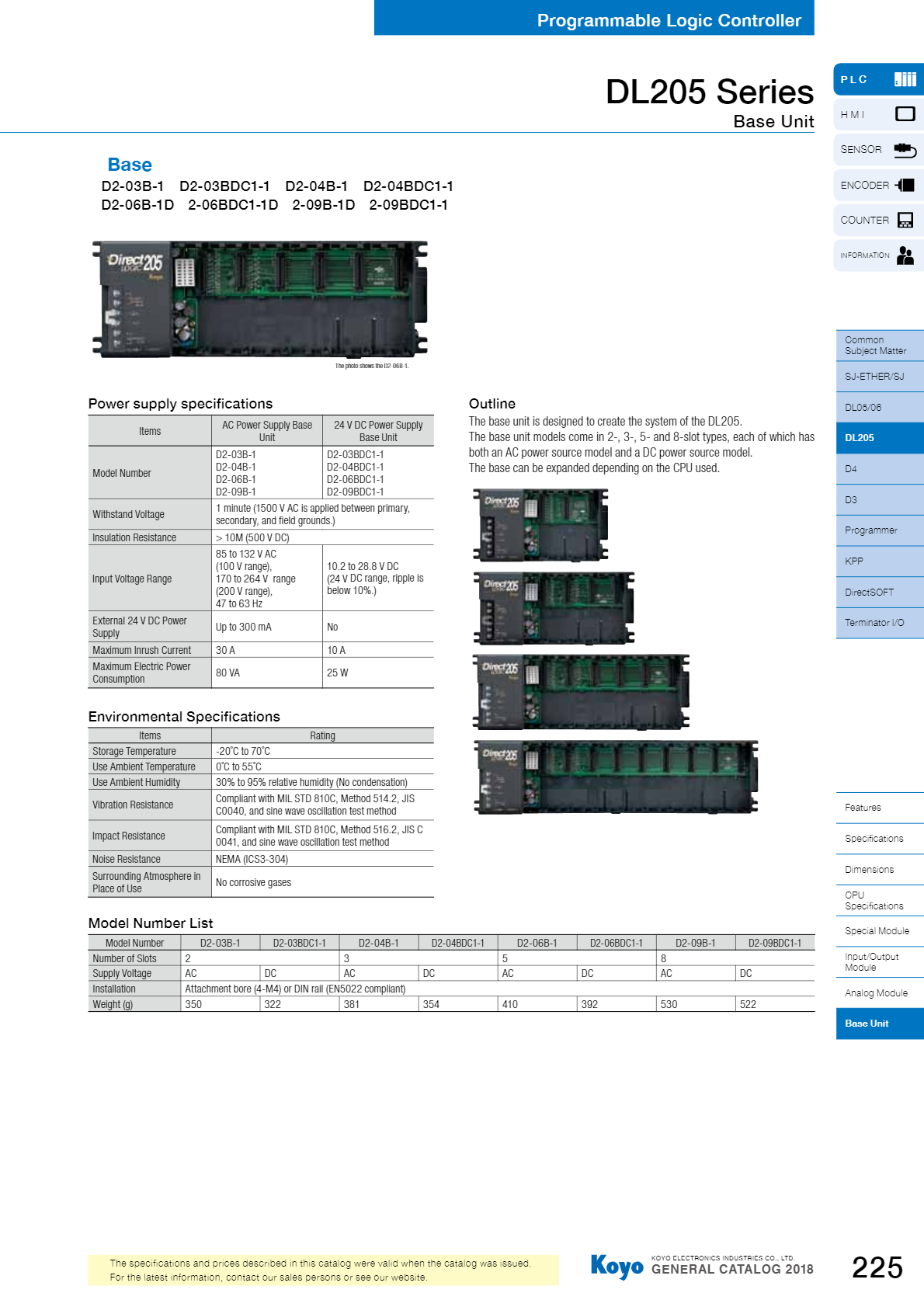Jump to Features subsection
The image size is (924, 1307).
pyautogui.click(x=880, y=808)
